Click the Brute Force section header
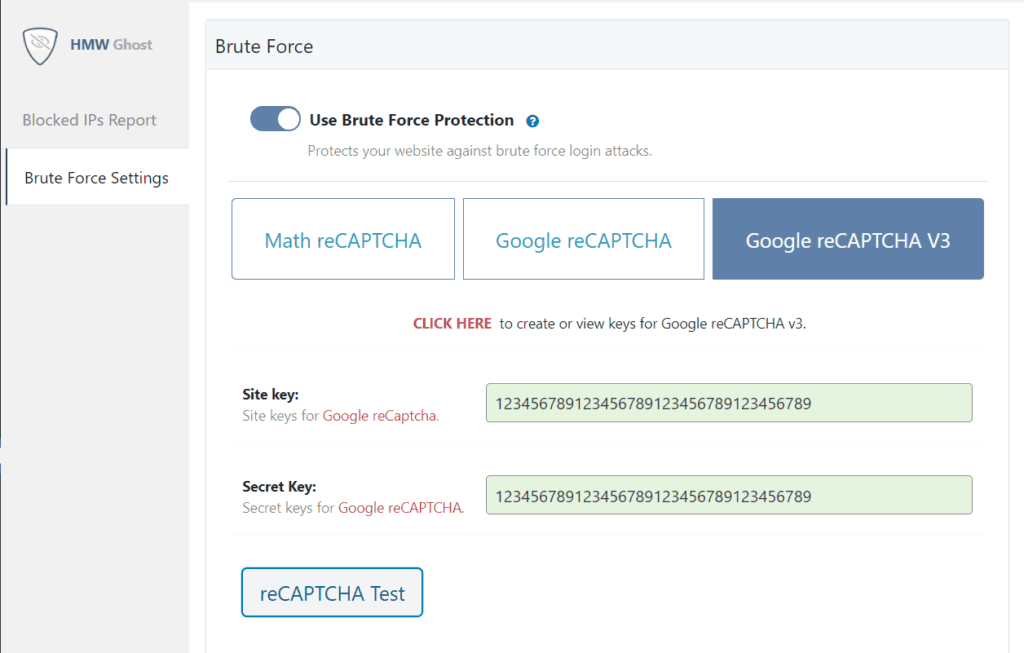 [x=264, y=46]
